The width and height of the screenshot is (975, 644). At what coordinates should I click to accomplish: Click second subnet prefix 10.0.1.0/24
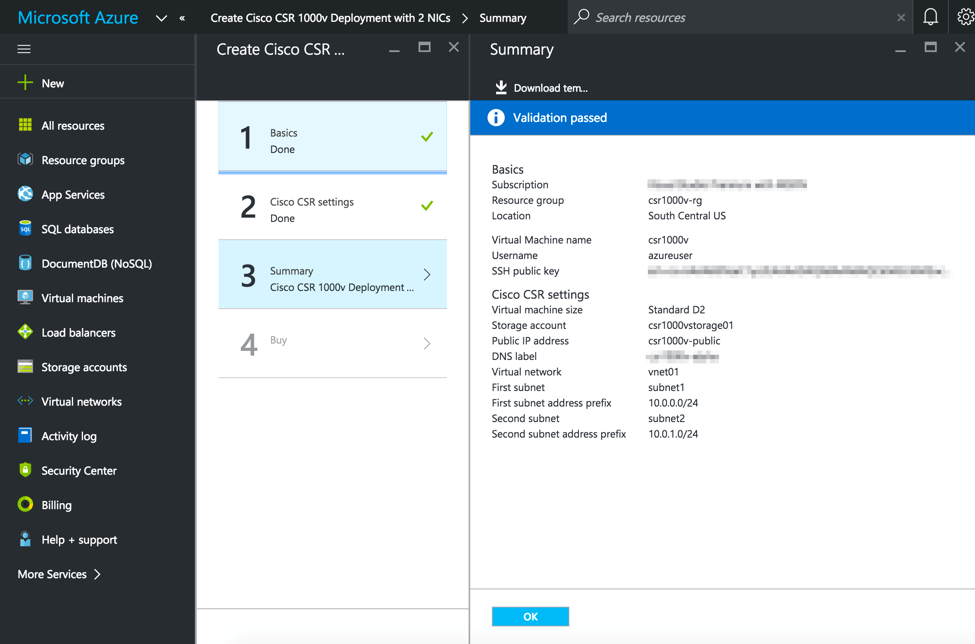pos(673,434)
